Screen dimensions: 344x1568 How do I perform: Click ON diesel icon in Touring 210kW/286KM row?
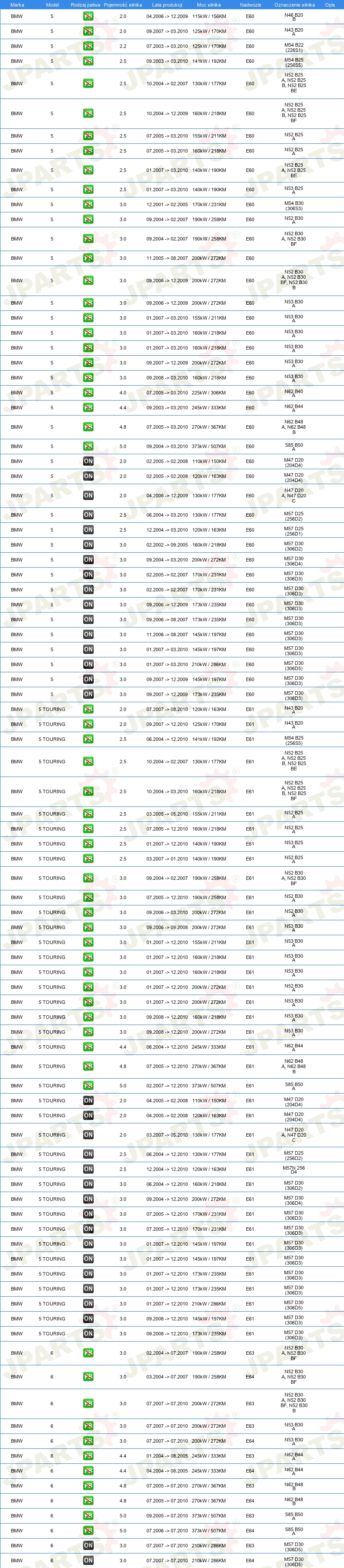88,1304
